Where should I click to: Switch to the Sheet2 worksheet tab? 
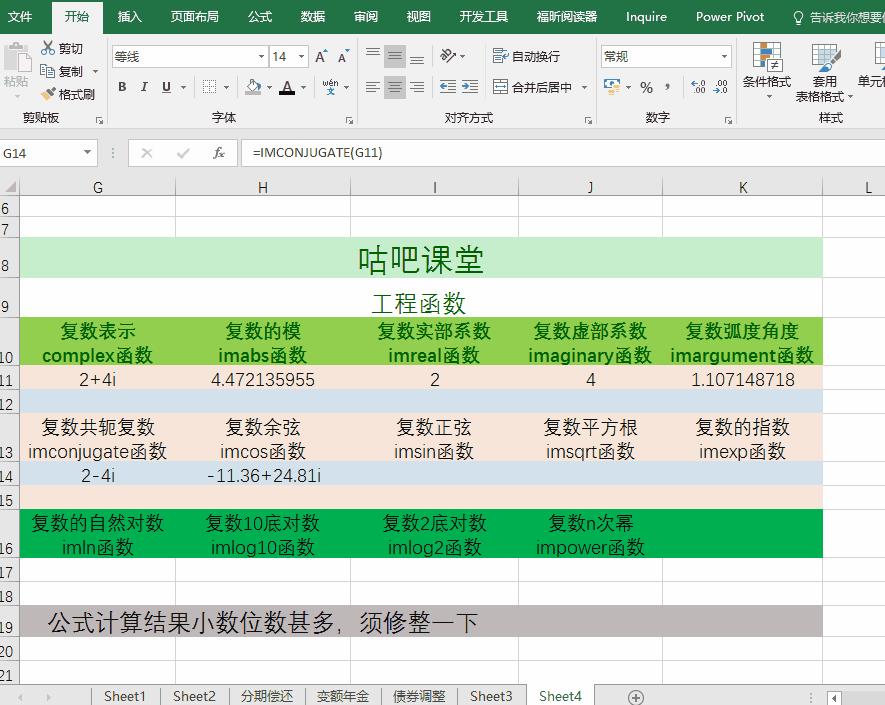tap(194, 696)
